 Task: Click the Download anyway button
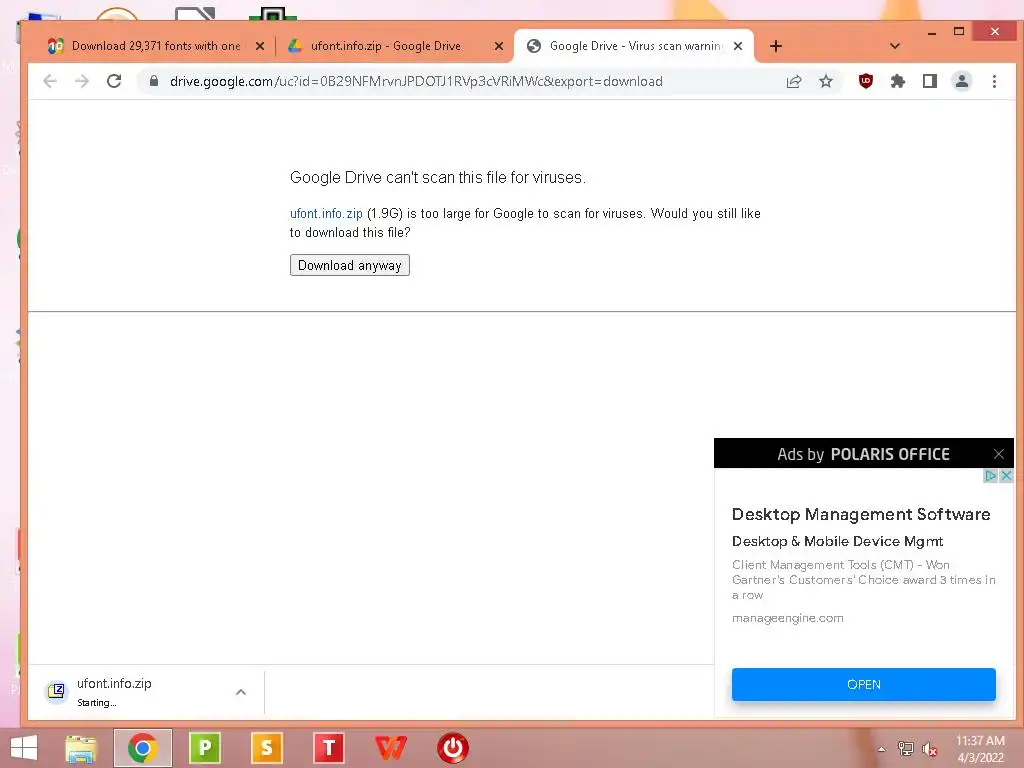(x=349, y=265)
